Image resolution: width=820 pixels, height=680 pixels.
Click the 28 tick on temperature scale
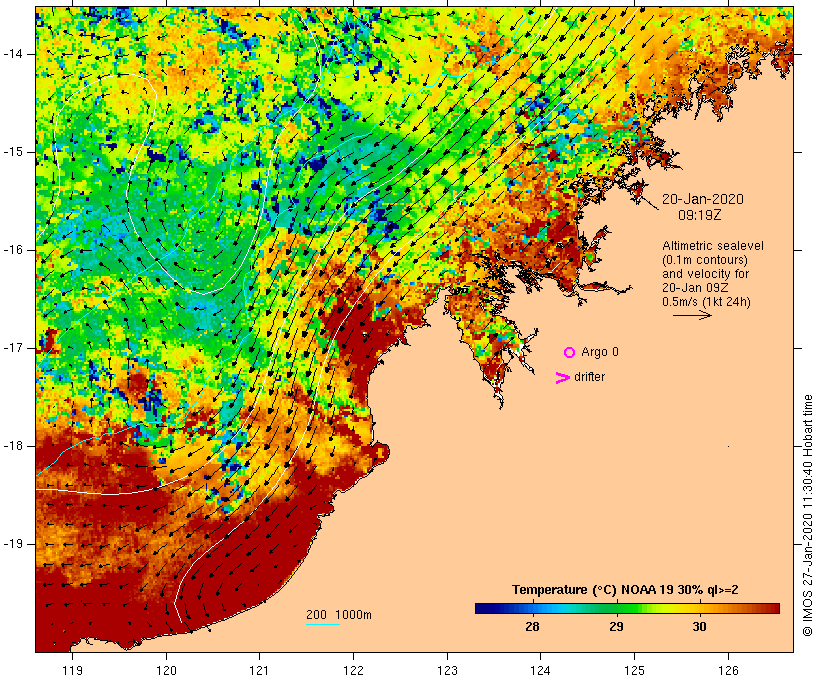532,627
